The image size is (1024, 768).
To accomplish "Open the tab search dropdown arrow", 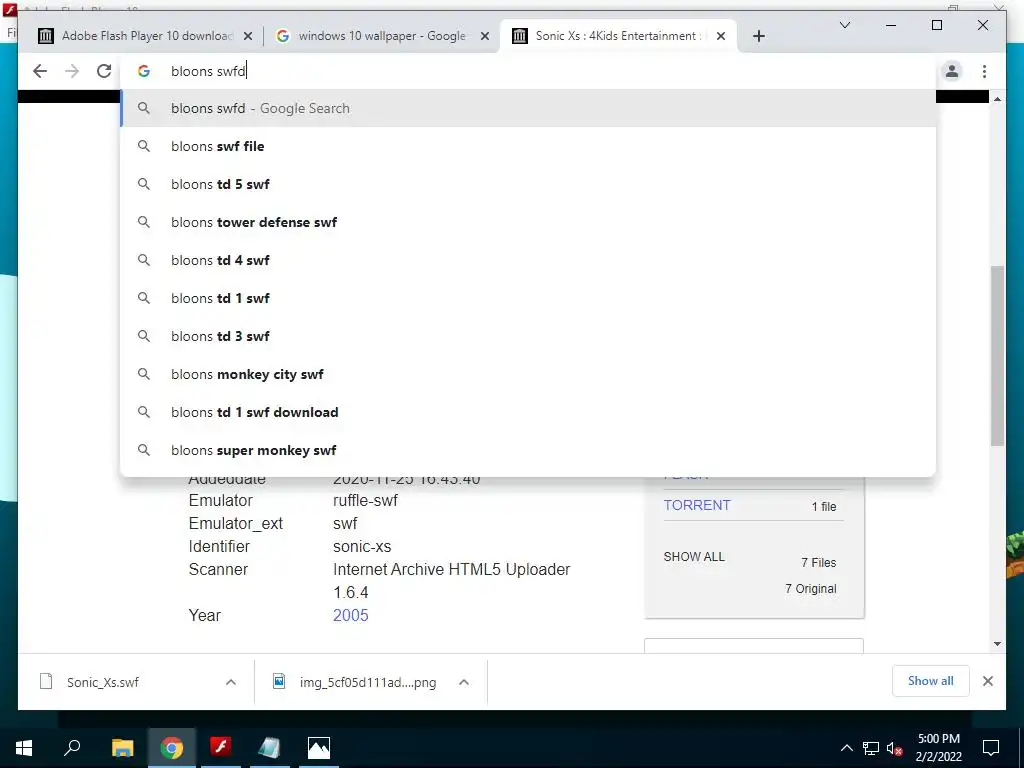I will [x=844, y=25].
